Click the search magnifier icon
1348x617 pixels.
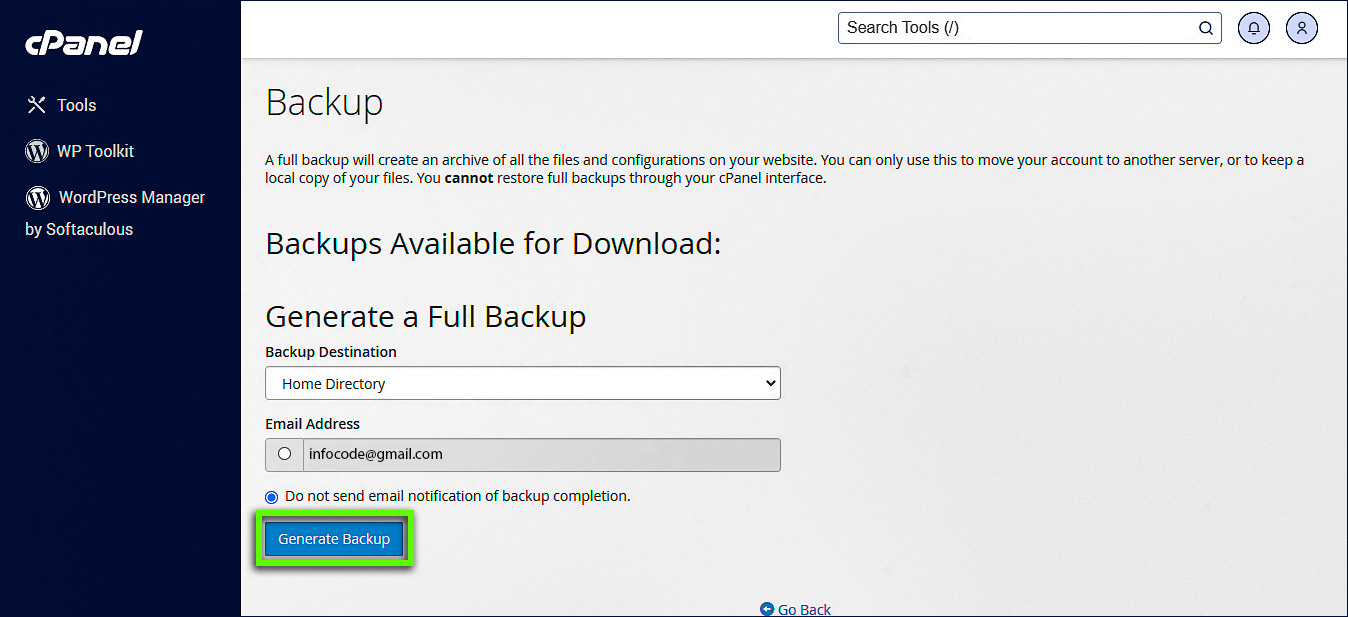(x=1206, y=28)
